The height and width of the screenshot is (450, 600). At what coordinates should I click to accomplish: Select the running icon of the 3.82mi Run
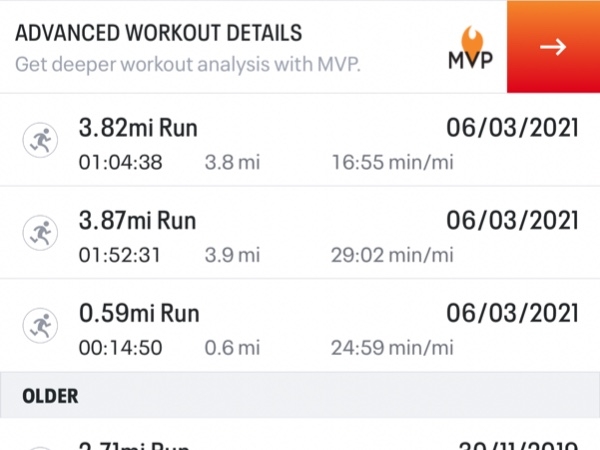point(40,140)
